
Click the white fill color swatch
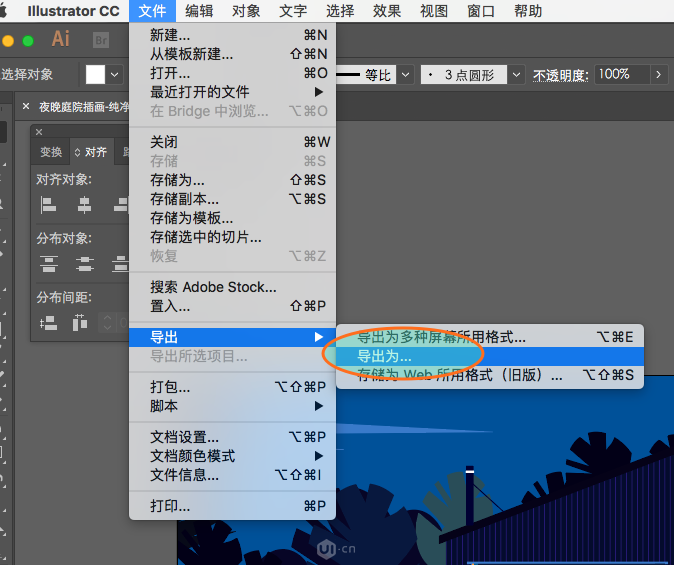95,75
